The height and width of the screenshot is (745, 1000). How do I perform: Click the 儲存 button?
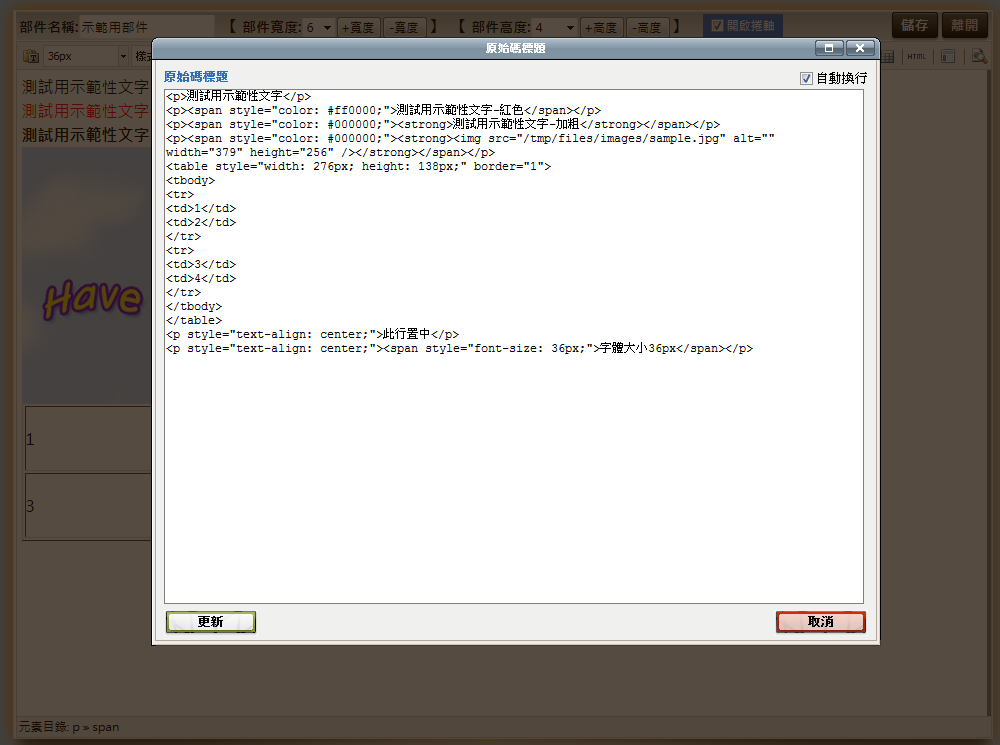[x=915, y=25]
